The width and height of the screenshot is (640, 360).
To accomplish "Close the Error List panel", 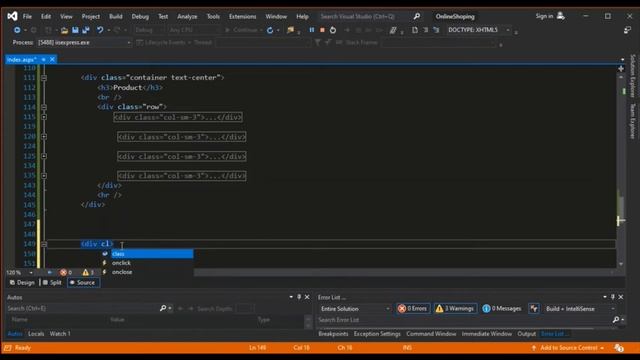I will tap(621, 297).
